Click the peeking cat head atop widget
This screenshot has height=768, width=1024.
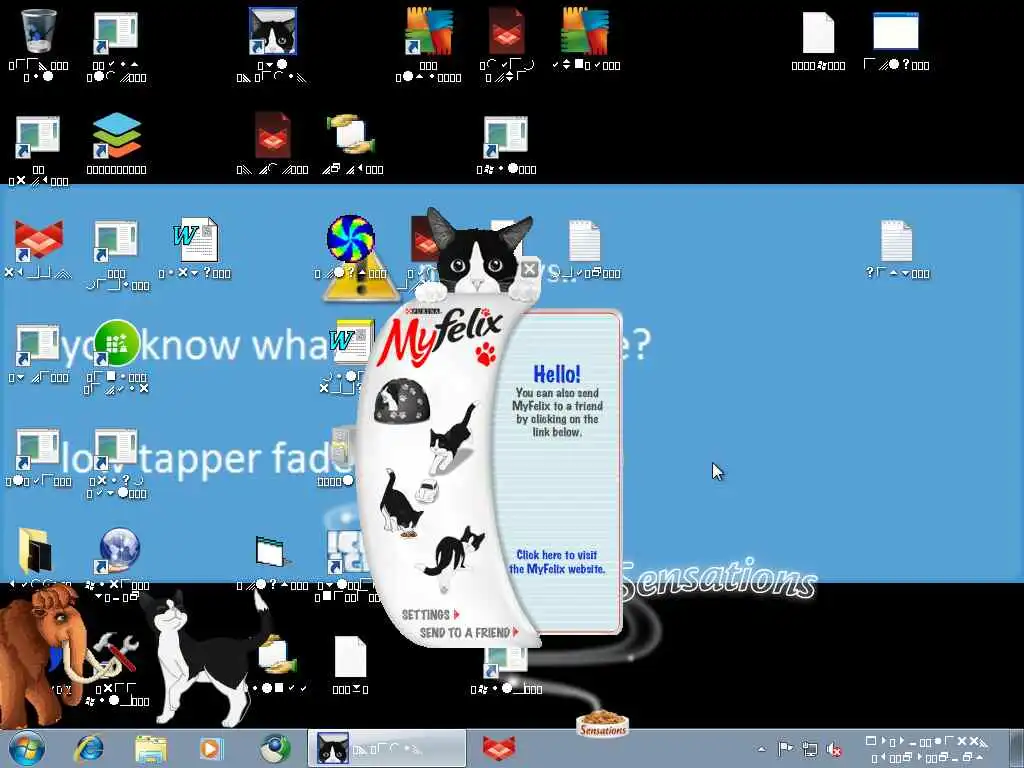pos(479,253)
